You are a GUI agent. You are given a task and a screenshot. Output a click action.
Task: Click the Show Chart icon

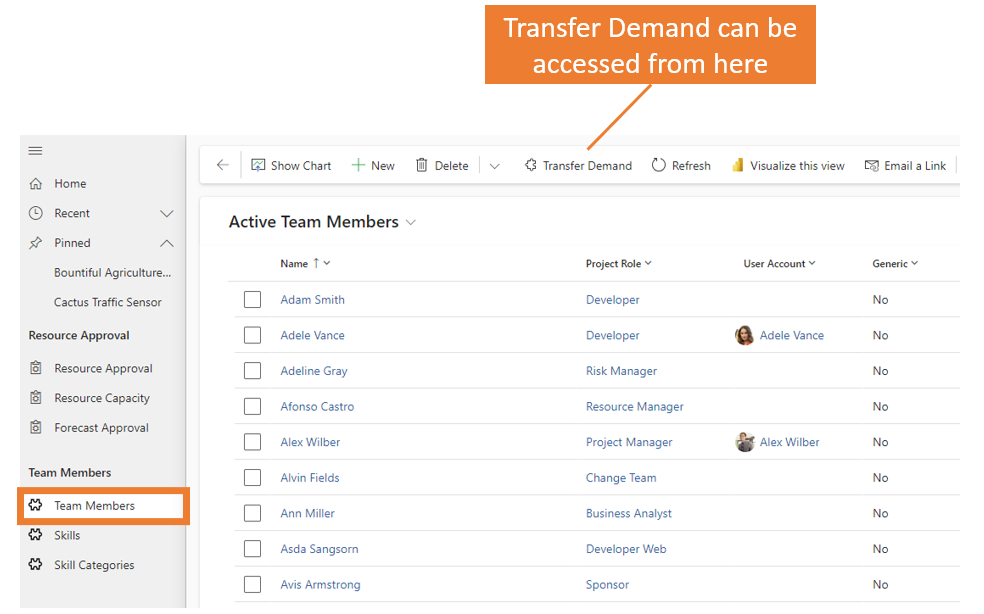pyautogui.click(x=258, y=165)
